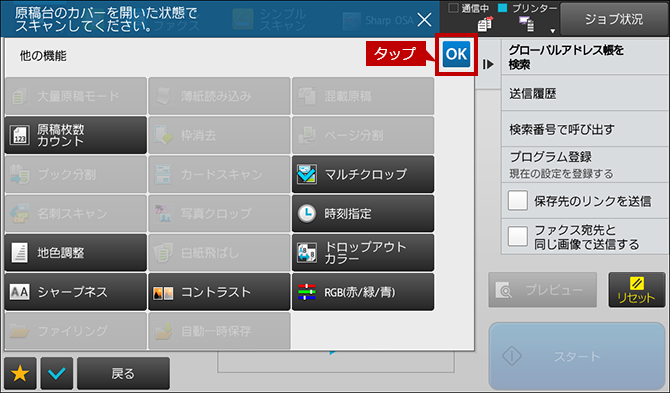Image resolution: width=670 pixels, height=393 pixels.
Task: Open コントラスト setting
Action: point(219,292)
